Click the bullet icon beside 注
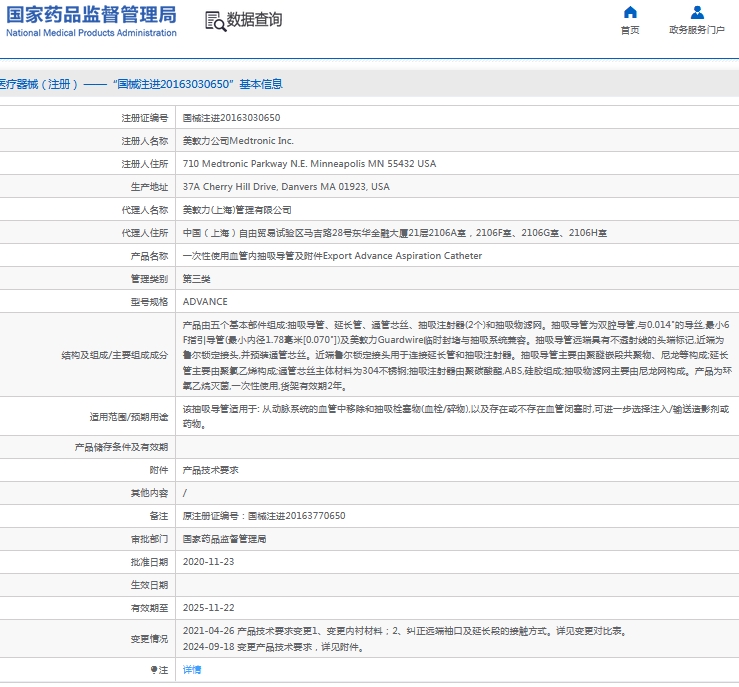Viewport: 739px width, 687px height. [x=154, y=670]
